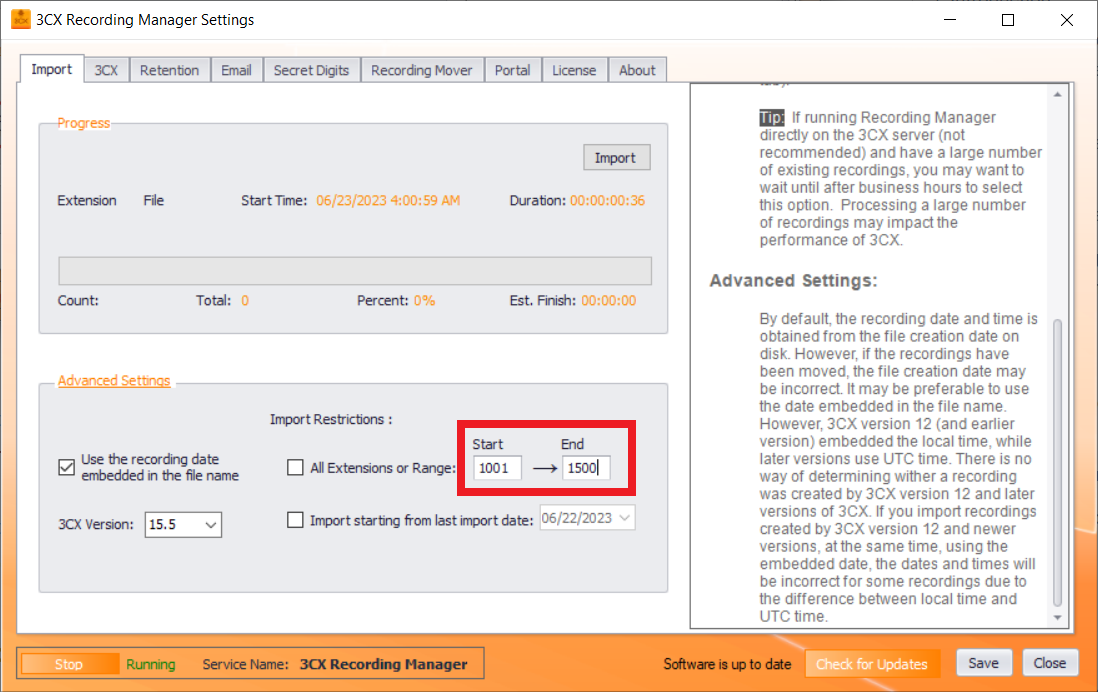View the License tab
1098x692 pixels.
(574, 69)
